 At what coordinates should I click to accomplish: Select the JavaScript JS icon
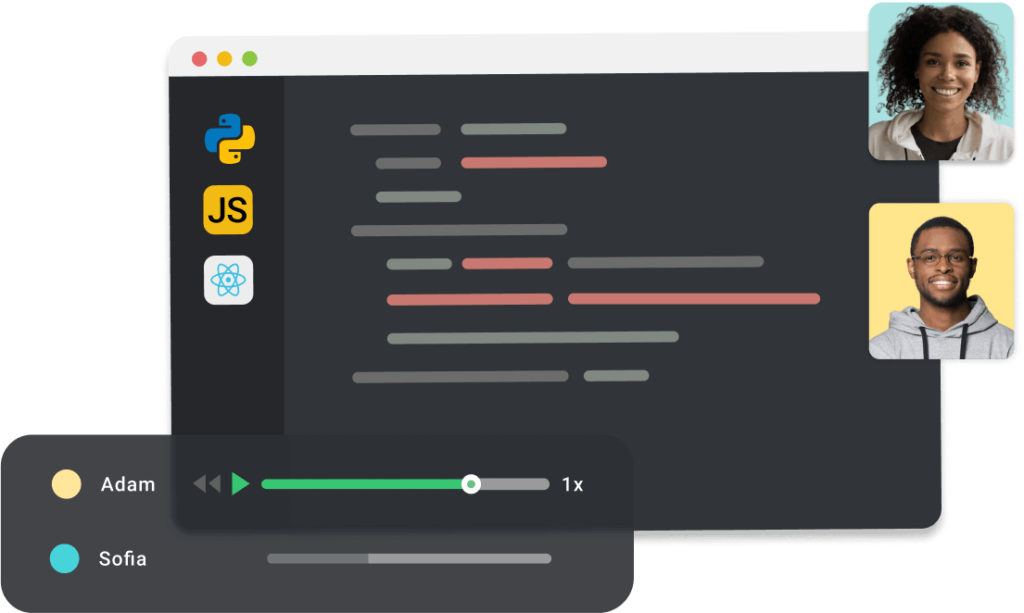[228, 210]
